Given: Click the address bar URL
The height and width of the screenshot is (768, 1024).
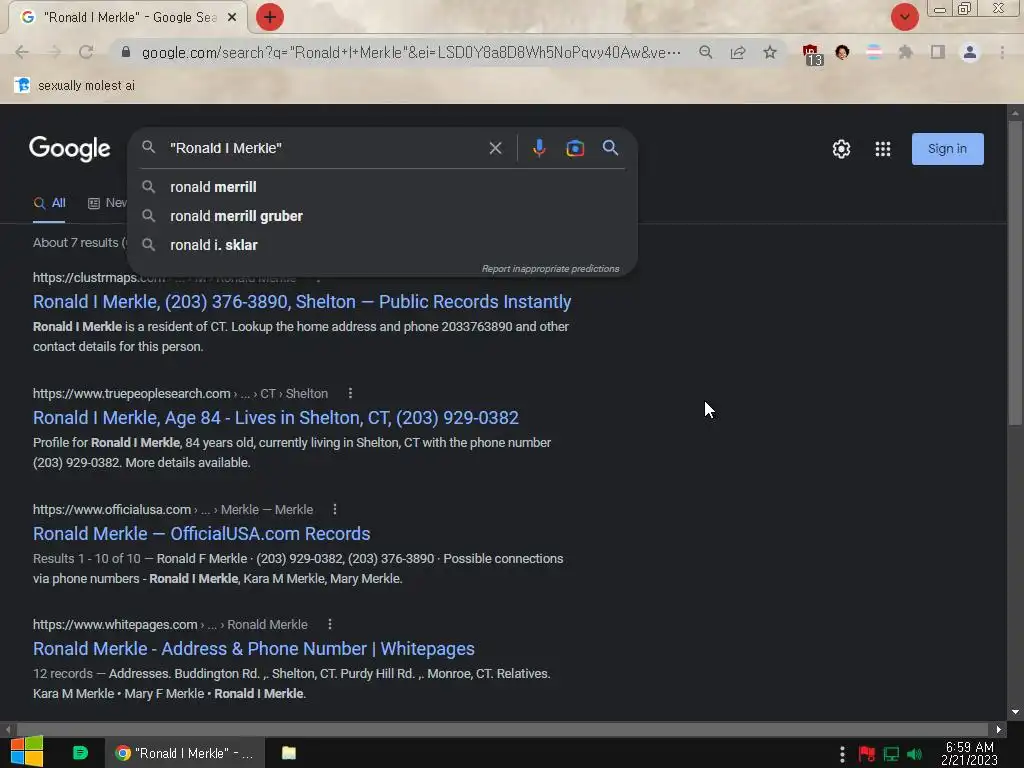Looking at the screenshot, I should (x=411, y=52).
